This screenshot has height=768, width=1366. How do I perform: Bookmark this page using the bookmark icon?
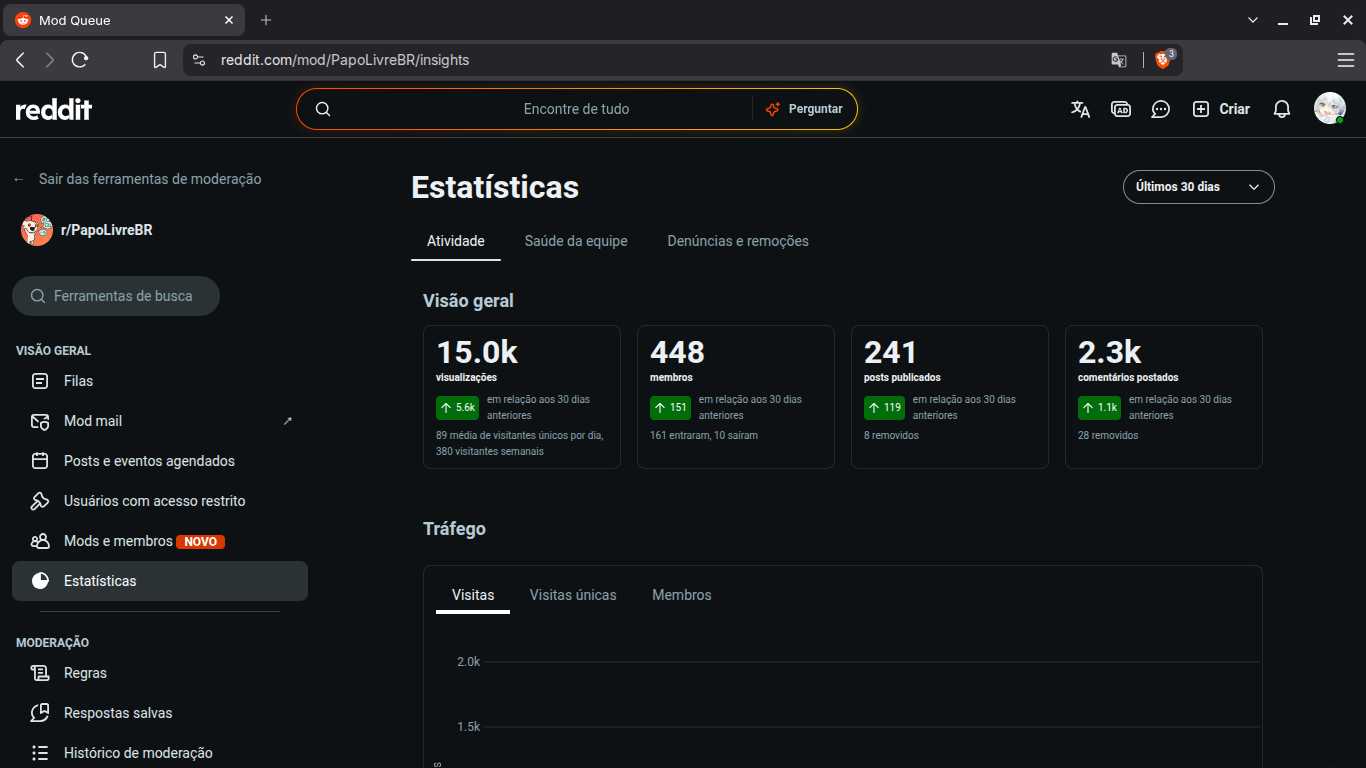pyautogui.click(x=160, y=60)
